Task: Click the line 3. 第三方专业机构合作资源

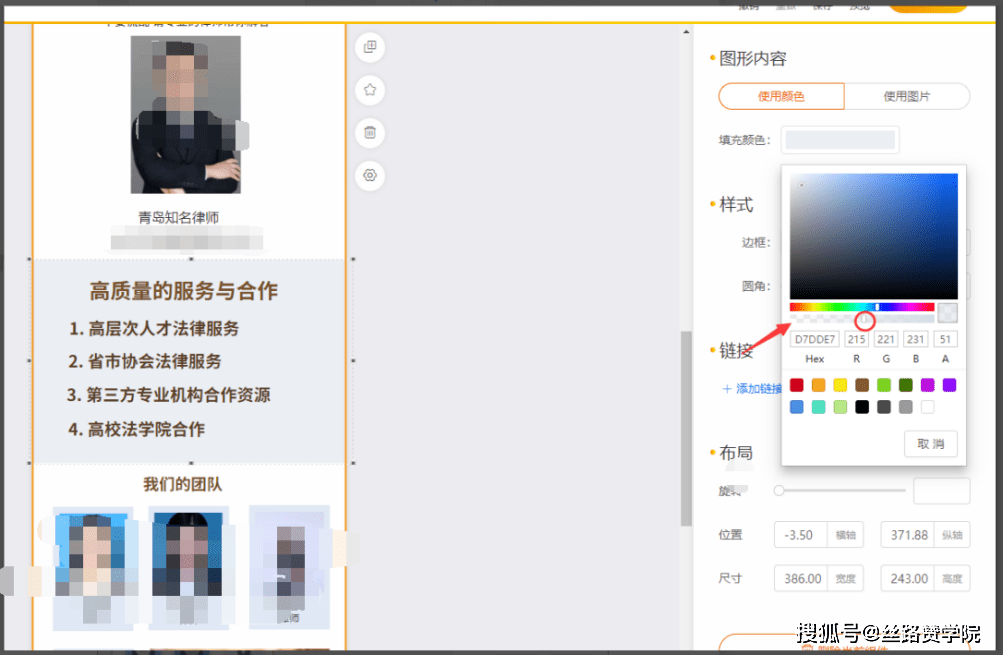Action: point(169,395)
